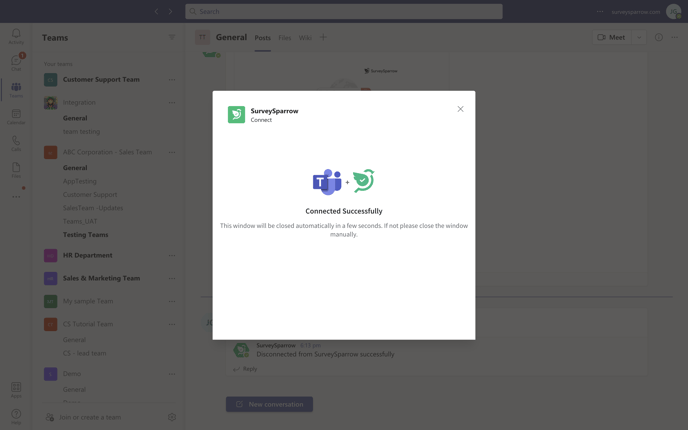Open the Testing Teams channel
688x430 pixels.
(86, 234)
